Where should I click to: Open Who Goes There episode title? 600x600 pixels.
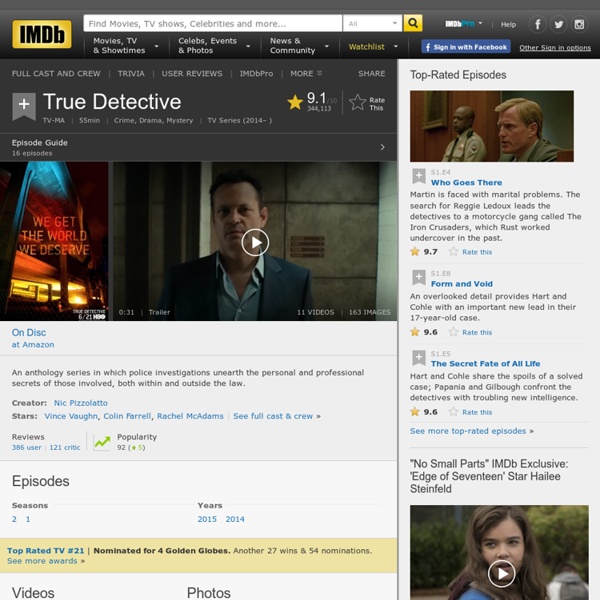click(466, 183)
